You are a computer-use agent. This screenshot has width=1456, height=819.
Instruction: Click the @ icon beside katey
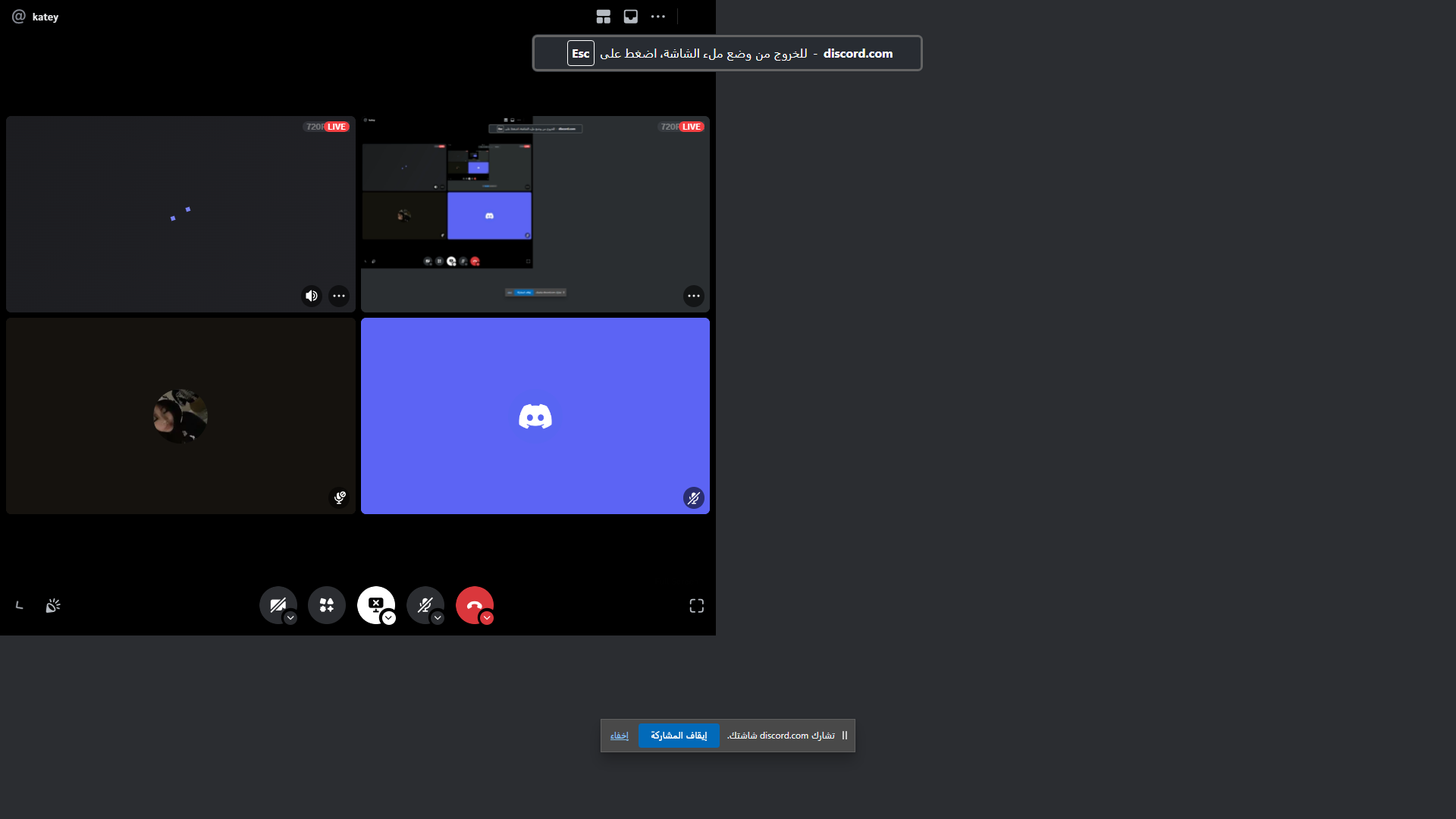pyautogui.click(x=19, y=17)
